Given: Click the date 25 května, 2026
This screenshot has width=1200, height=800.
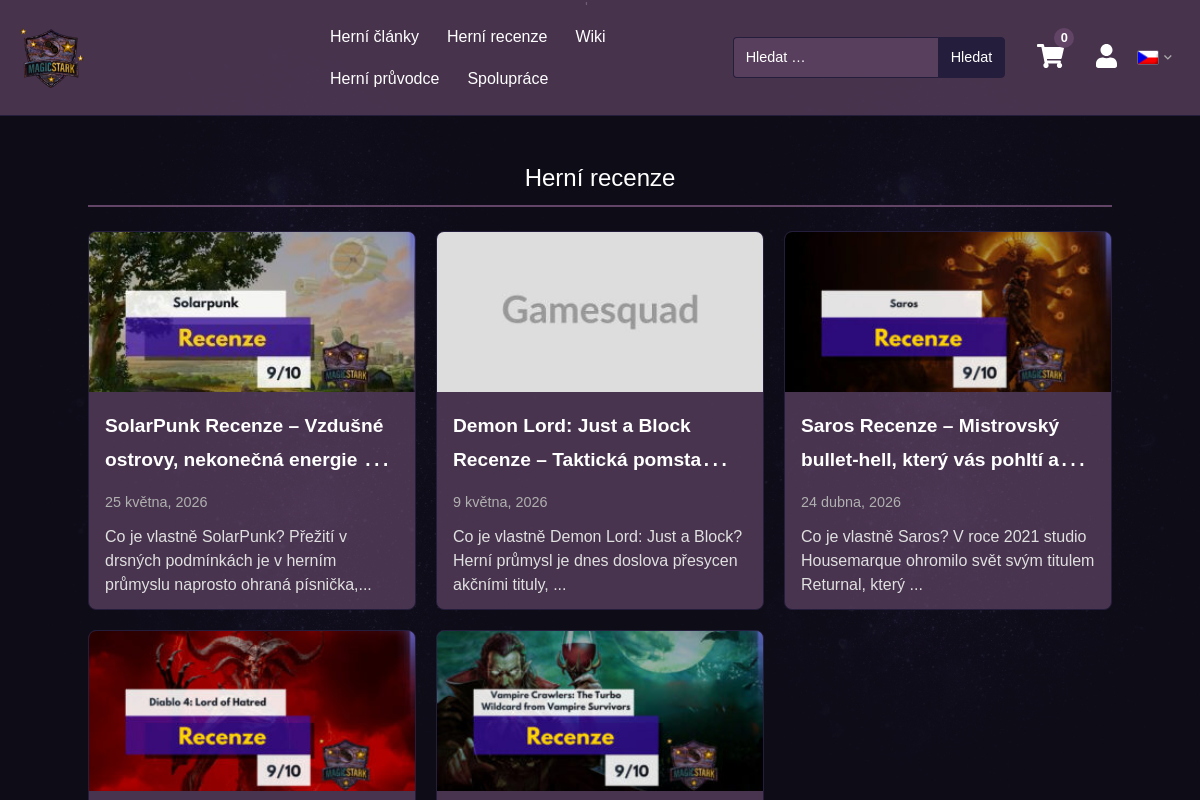Looking at the screenshot, I should click(156, 502).
